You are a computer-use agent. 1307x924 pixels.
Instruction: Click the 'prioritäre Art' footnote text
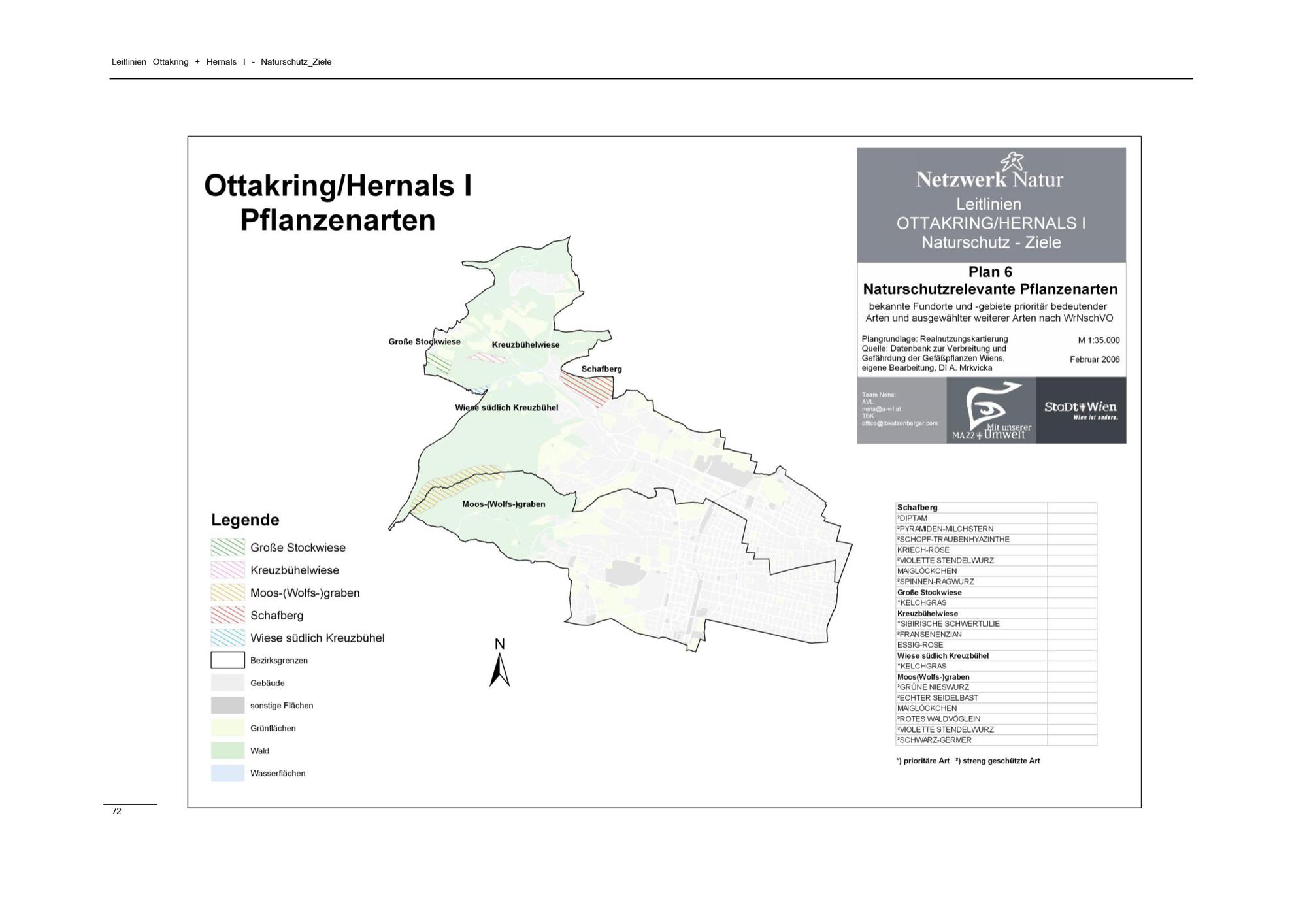[923, 761]
